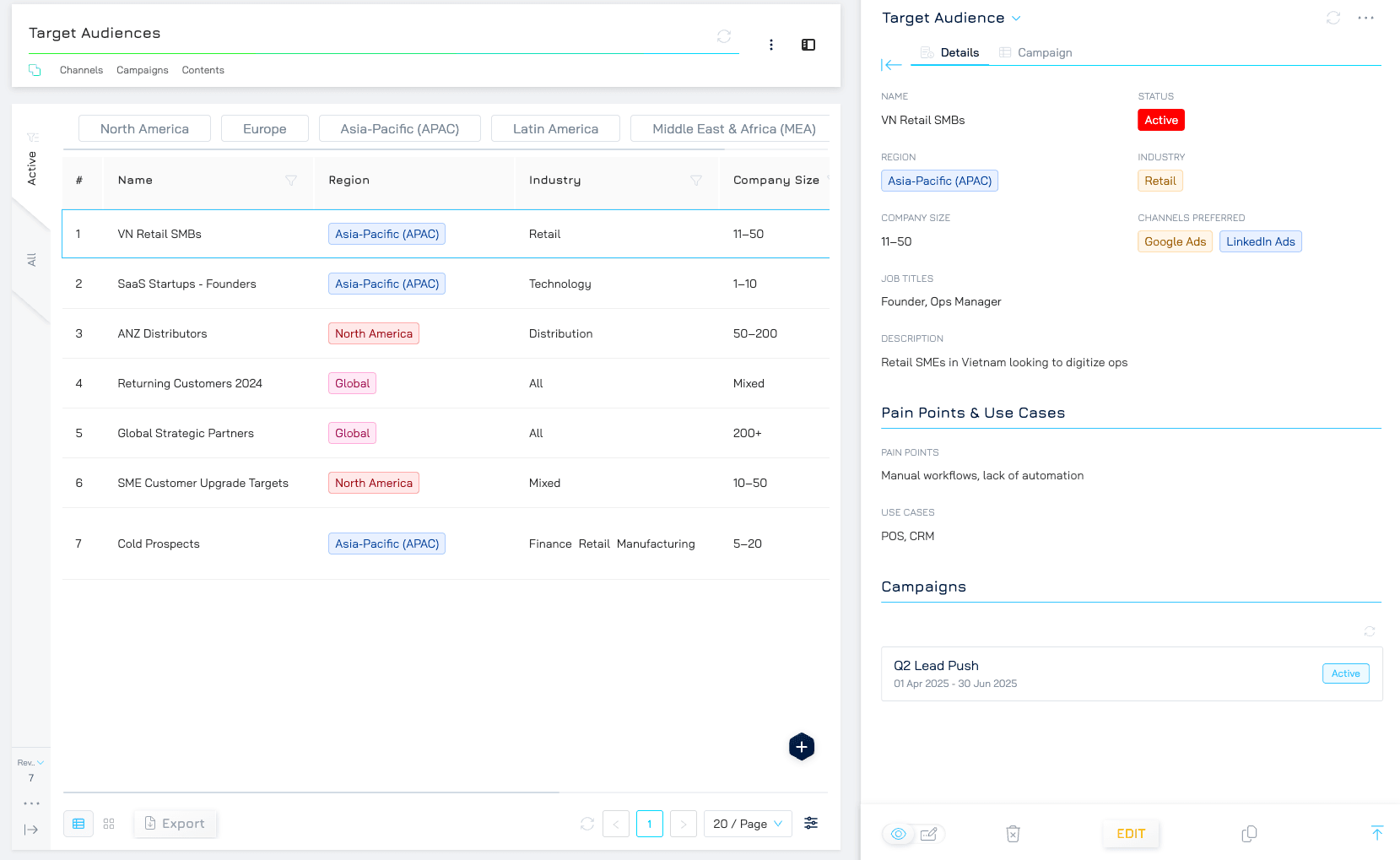Image resolution: width=1400 pixels, height=860 pixels.
Task: Switch to view mode with the eye toggle
Action: point(899,834)
